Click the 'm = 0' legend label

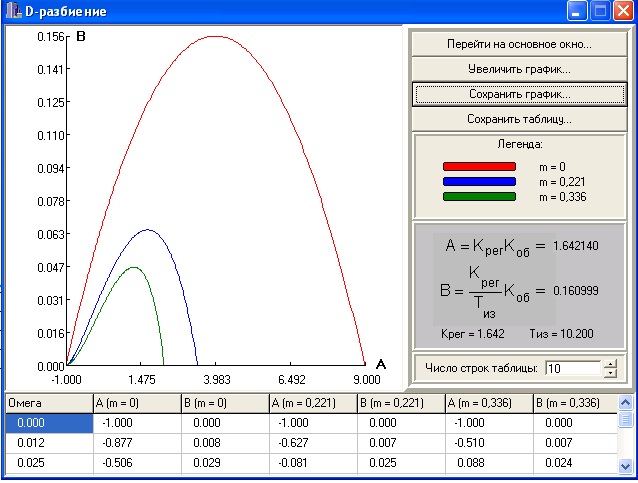point(552,167)
